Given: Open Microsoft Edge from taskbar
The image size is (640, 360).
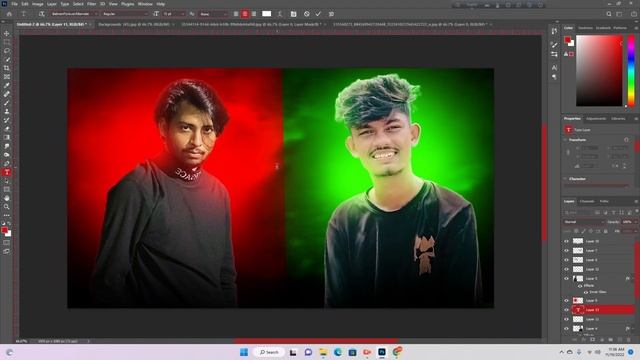Looking at the screenshot, I should click(x=338, y=352).
